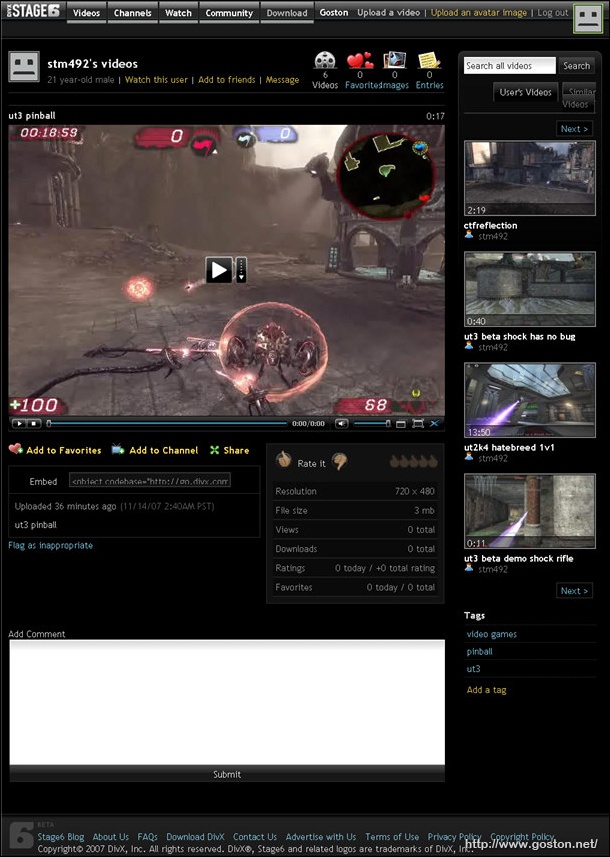
Task: Click the top Next > button
Action: coord(574,129)
